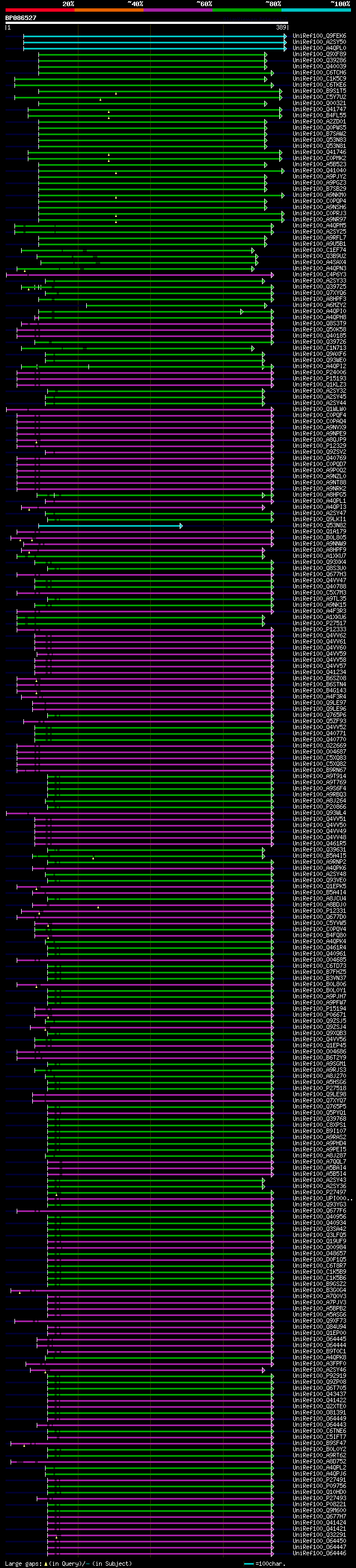Screen dimensions: 356x1568
Task: Select the UniRef100_B5A4I5 label
Action: pos(319,857)
